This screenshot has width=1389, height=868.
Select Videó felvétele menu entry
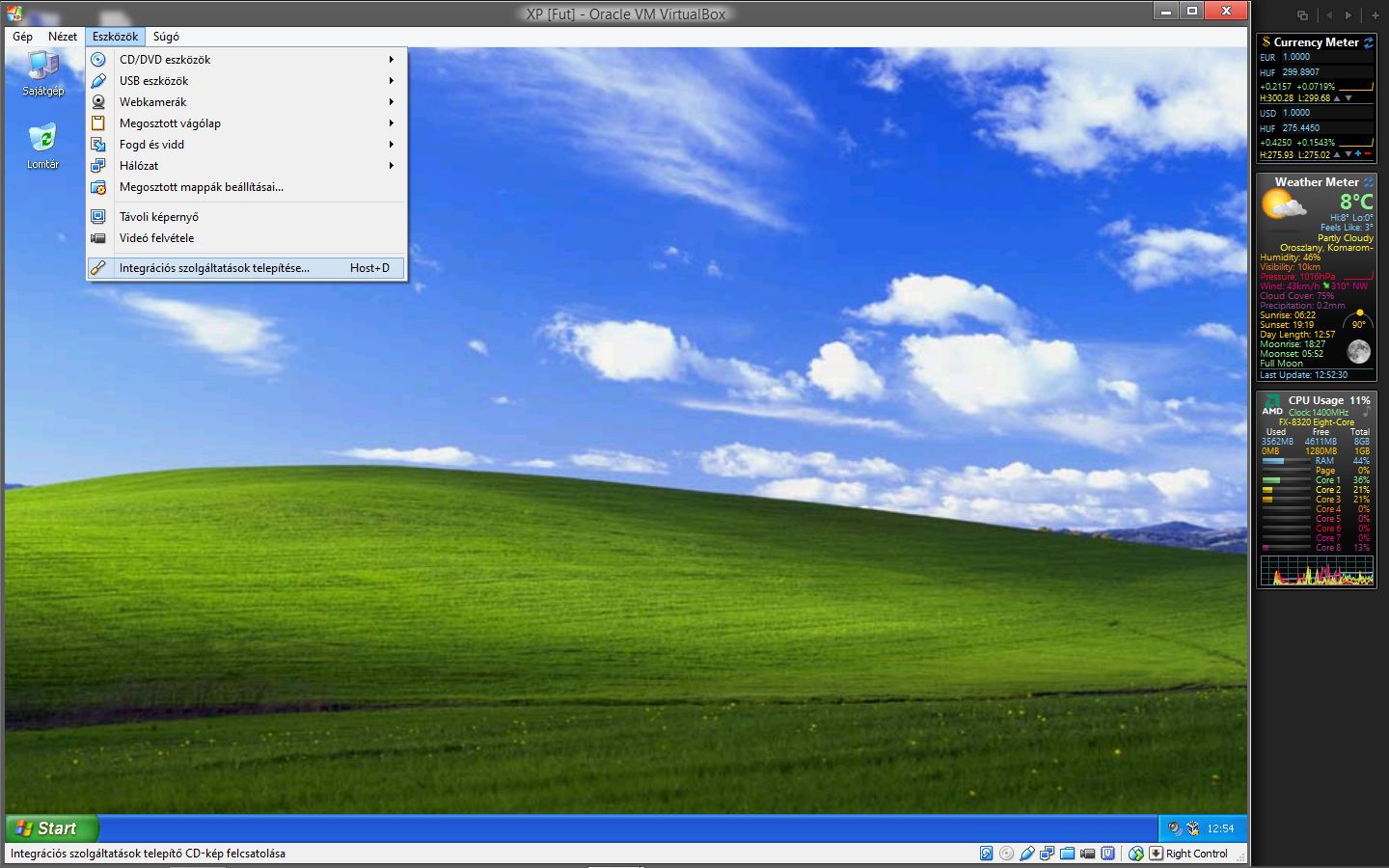[247, 238]
